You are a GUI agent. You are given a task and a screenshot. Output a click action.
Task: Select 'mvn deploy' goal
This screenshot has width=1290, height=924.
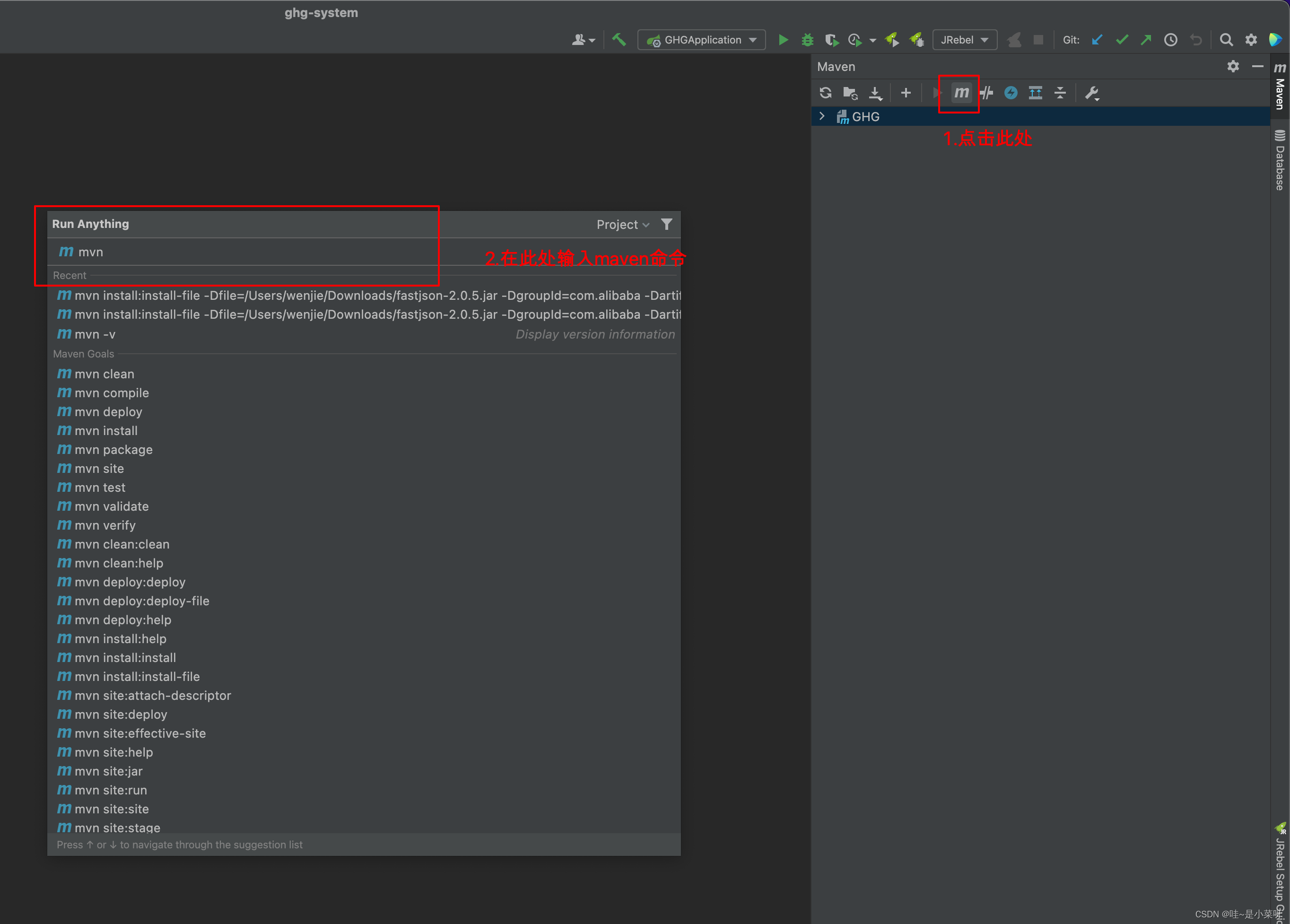click(364, 412)
